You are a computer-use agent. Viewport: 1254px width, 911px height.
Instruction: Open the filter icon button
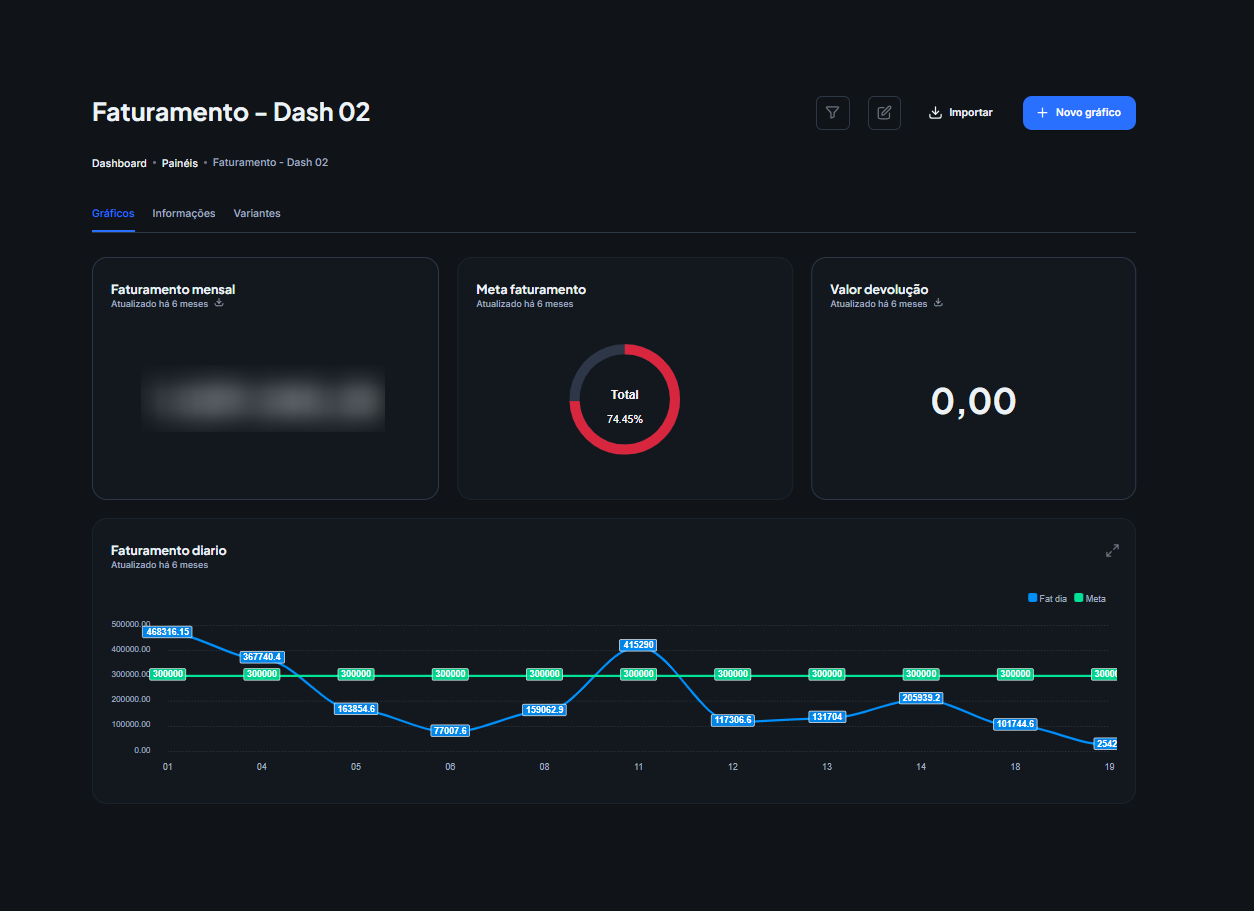click(x=833, y=113)
